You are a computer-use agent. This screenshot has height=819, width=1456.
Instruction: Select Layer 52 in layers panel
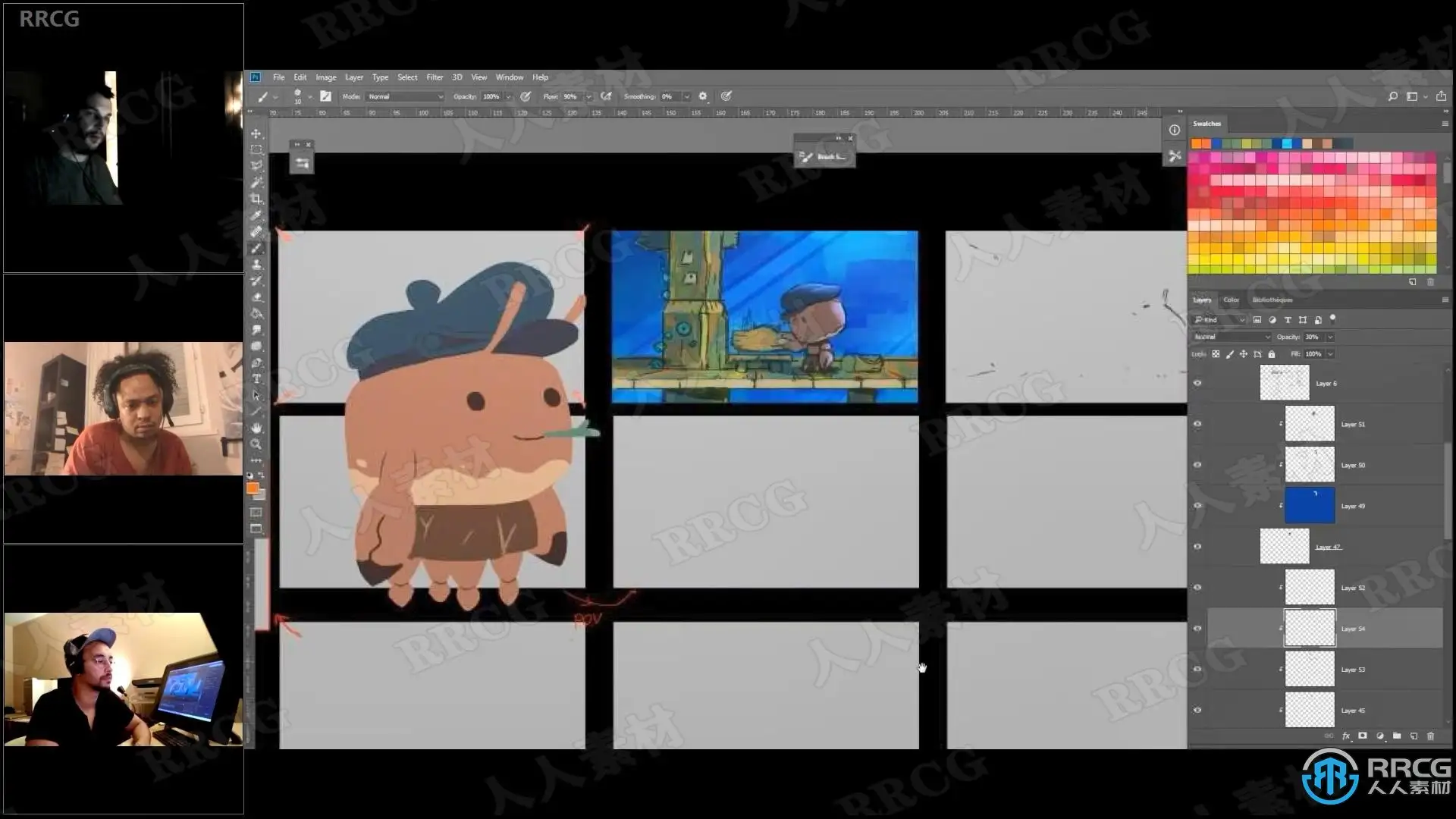coord(1353,588)
